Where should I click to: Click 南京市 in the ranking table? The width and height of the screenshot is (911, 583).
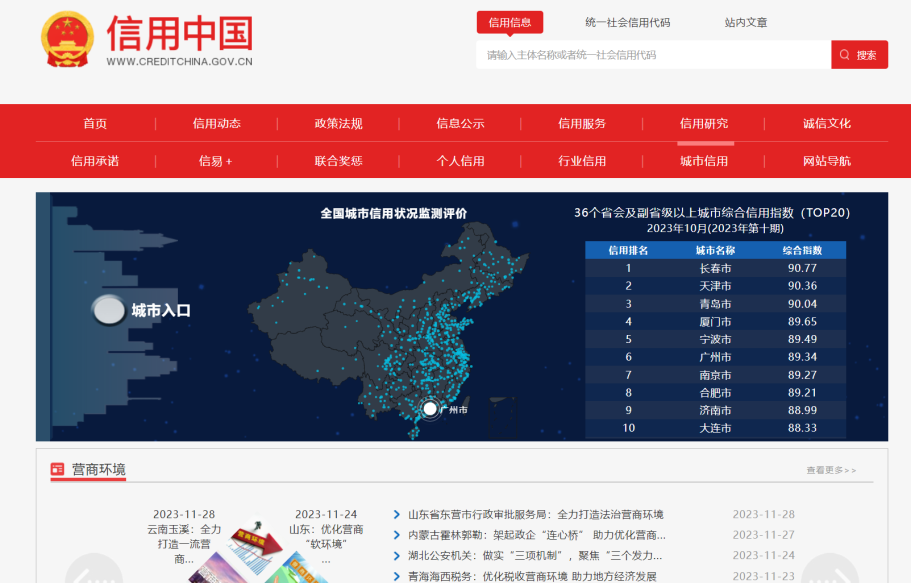point(715,375)
